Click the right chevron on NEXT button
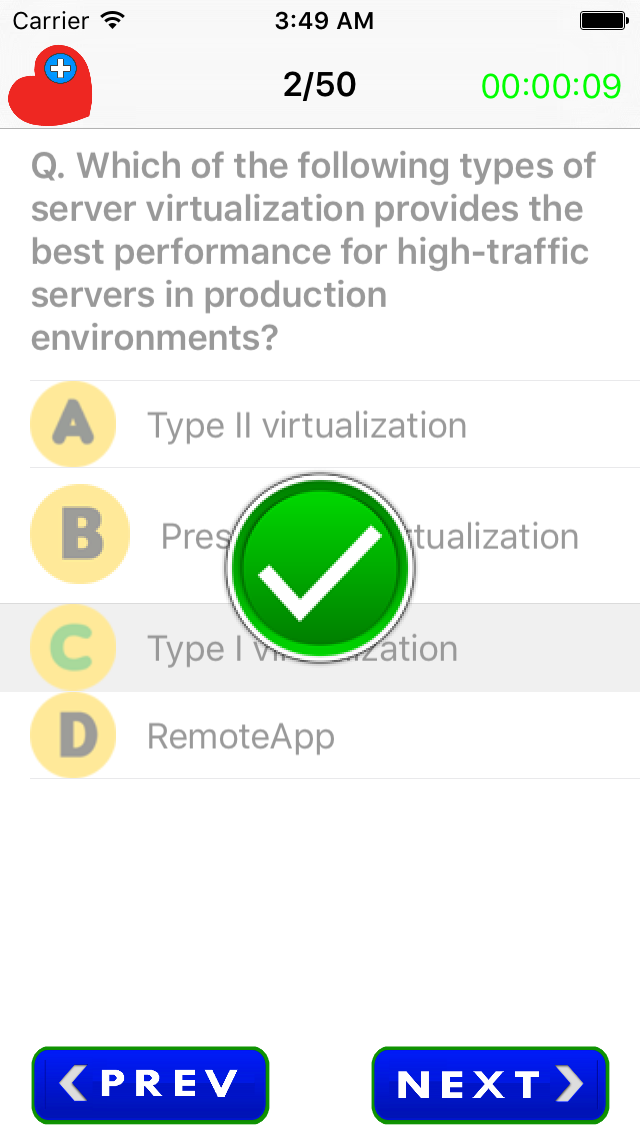Screen dimensions: 640x1136 pos(570,1084)
